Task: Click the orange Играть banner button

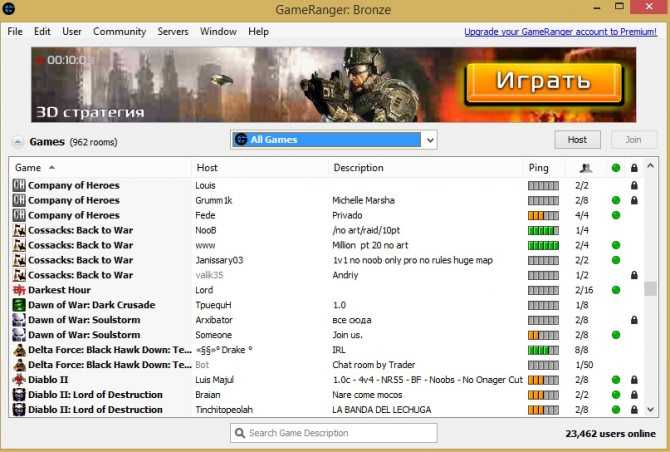Action: pyautogui.click(x=544, y=83)
